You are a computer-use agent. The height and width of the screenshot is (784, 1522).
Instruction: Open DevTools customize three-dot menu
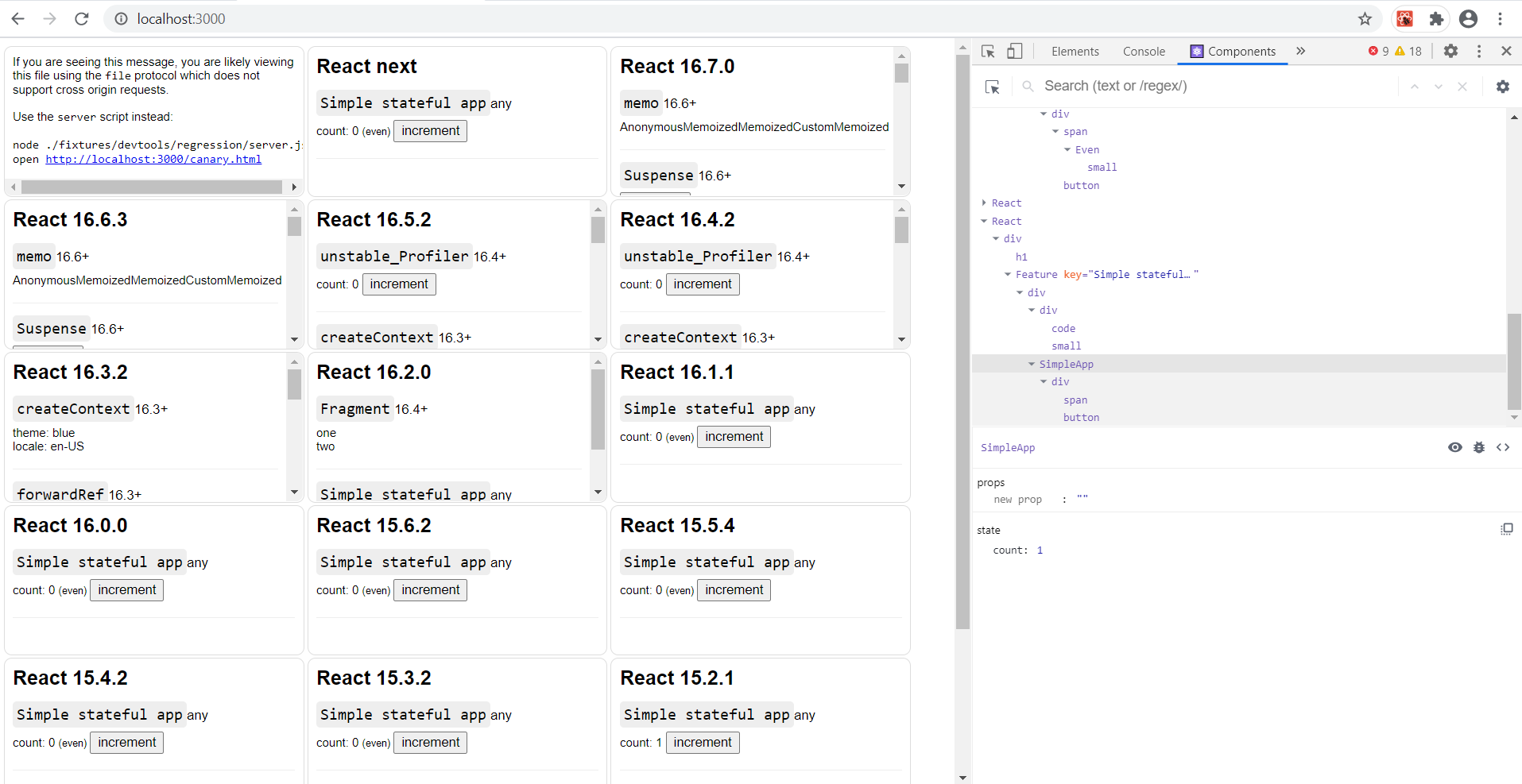[x=1479, y=51]
